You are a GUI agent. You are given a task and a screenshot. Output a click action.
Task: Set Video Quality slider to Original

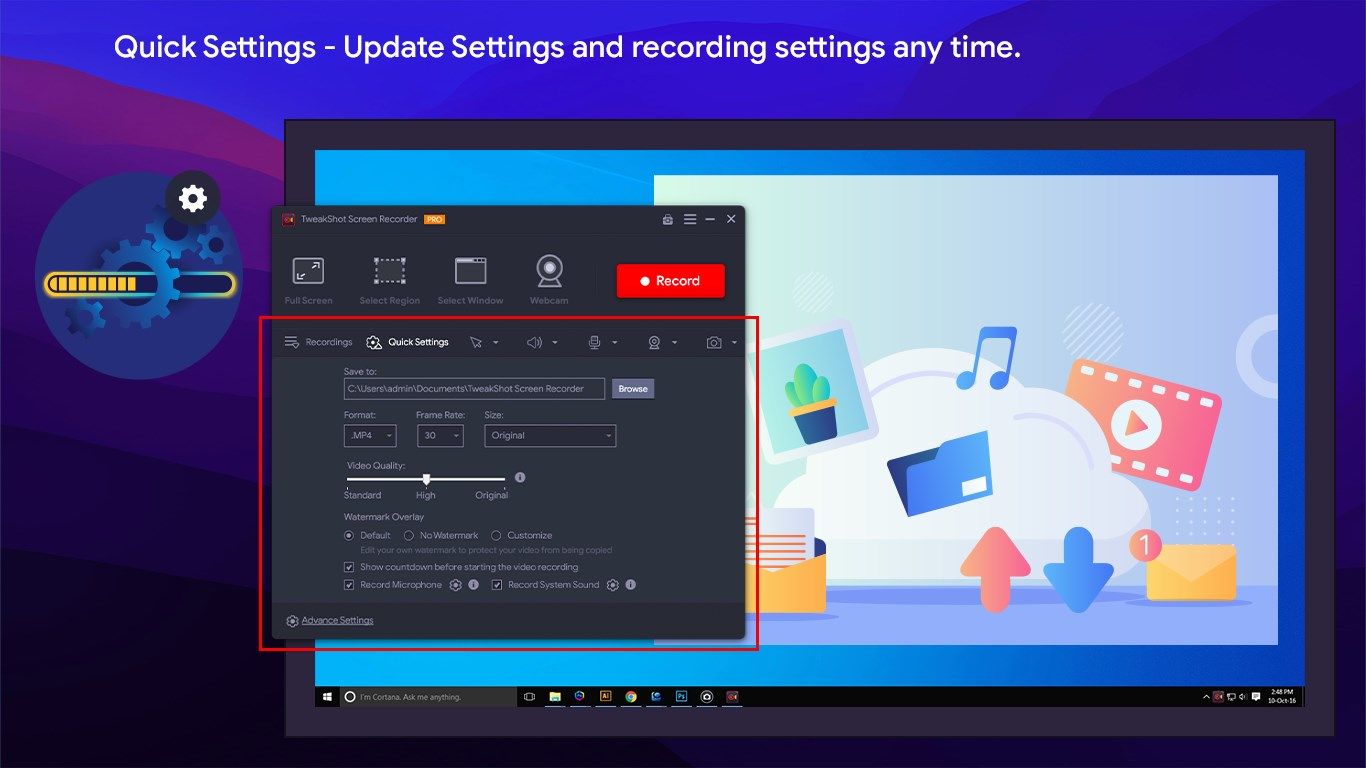[503, 480]
